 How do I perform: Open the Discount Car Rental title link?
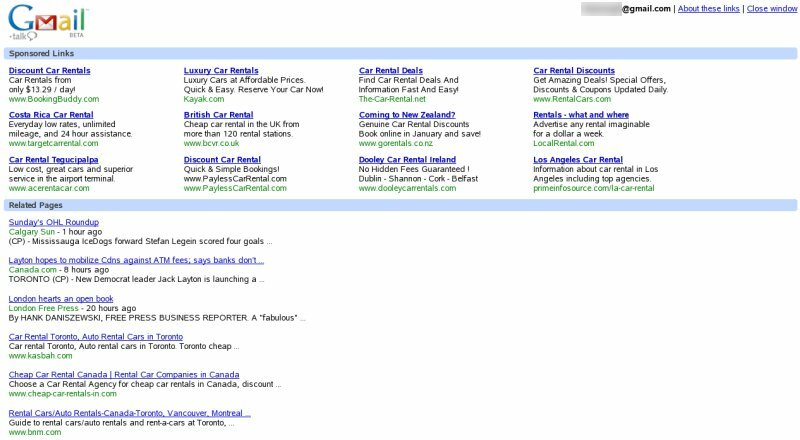tap(222, 160)
